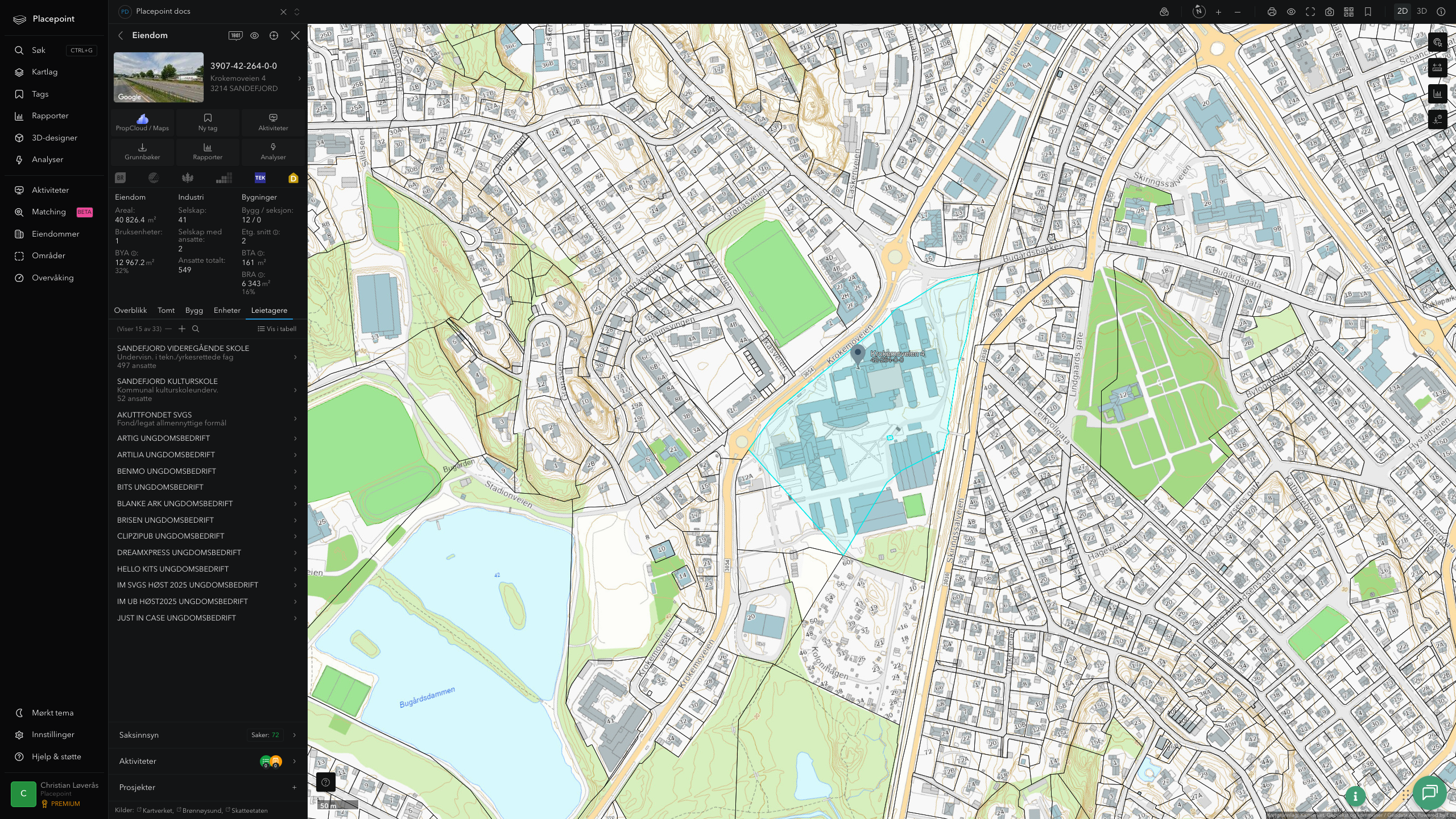Open the street view location icon

click(1164, 11)
